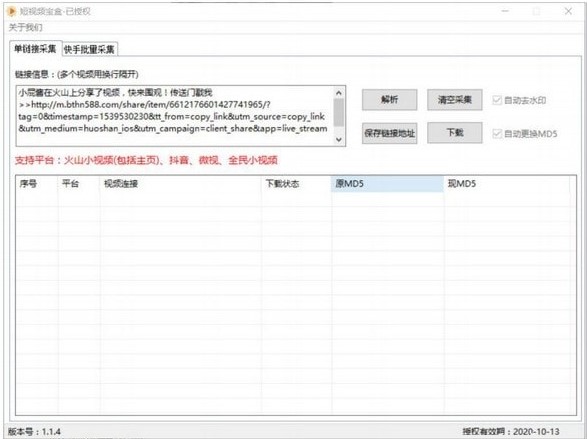Click the 版本号：1.1.4 status text
The width and height of the screenshot is (587, 439).
click(34, 432)
